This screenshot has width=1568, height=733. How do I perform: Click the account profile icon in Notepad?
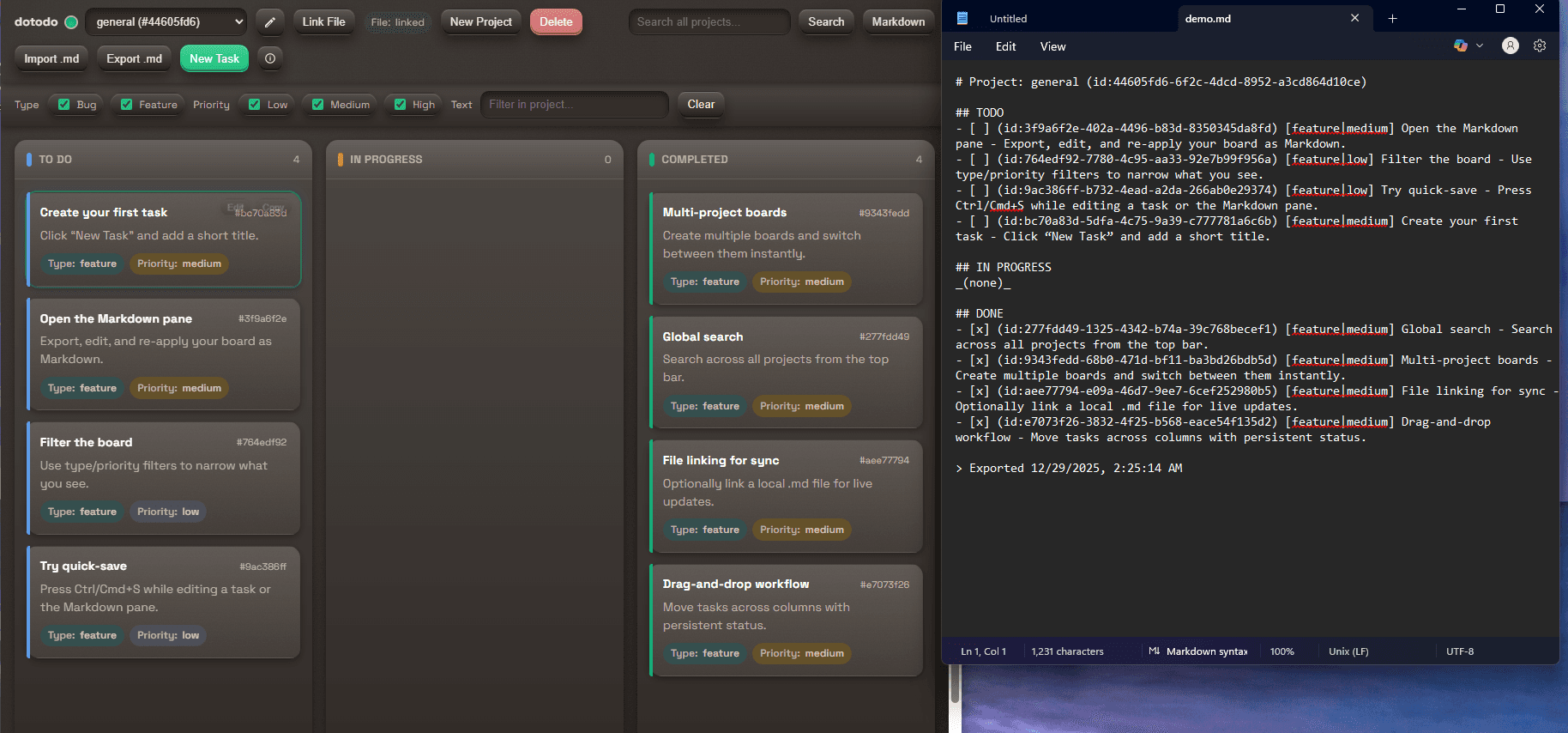tap(1511, 46)
